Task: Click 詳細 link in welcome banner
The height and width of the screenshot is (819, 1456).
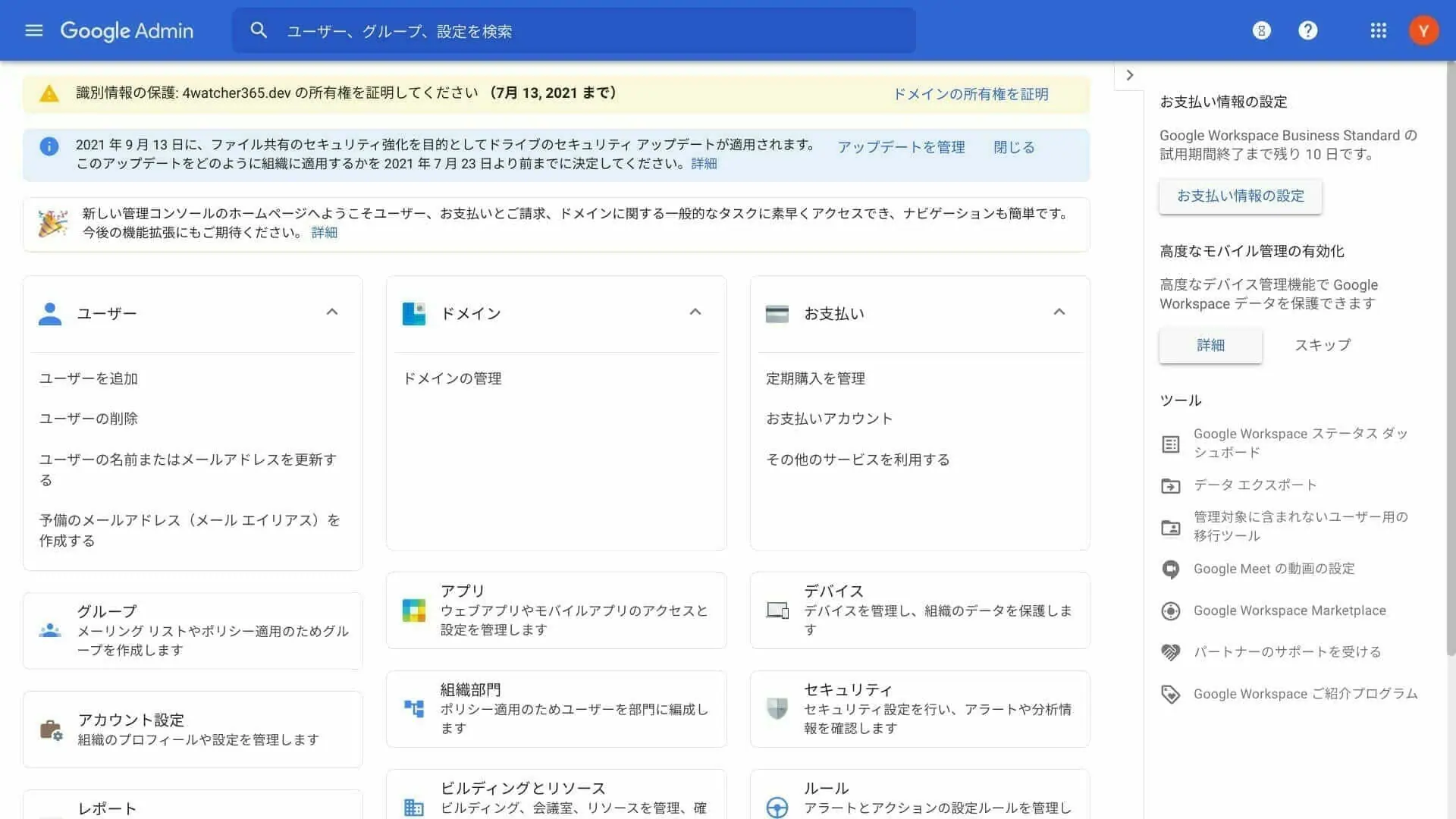Action: (x=325, y=233)
